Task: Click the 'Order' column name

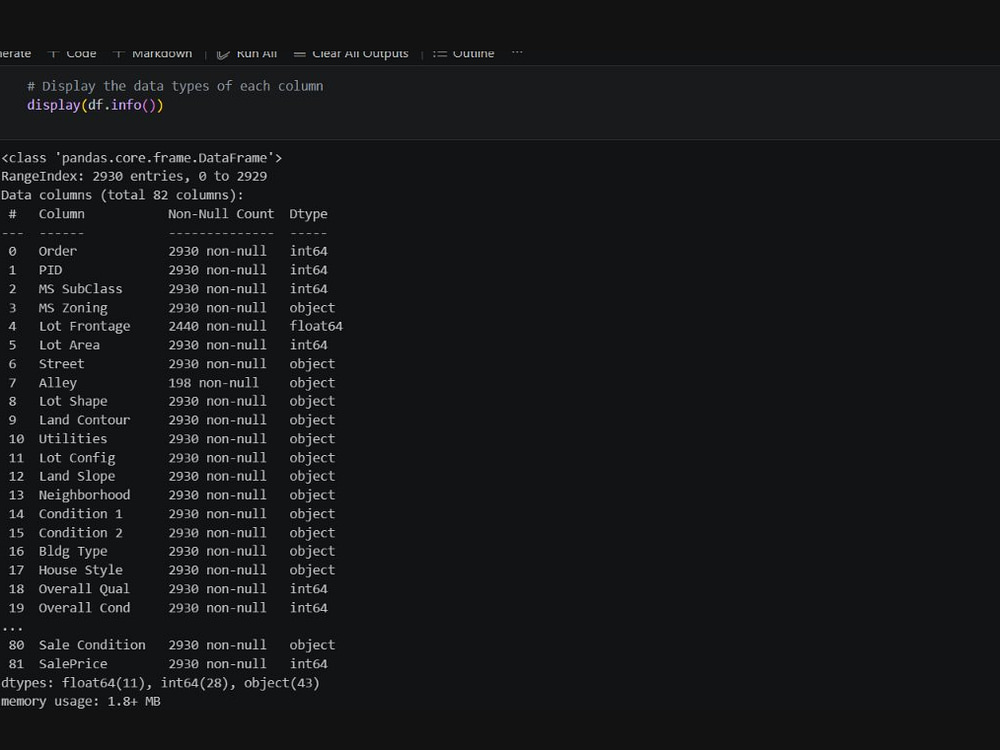Action: 57,251
